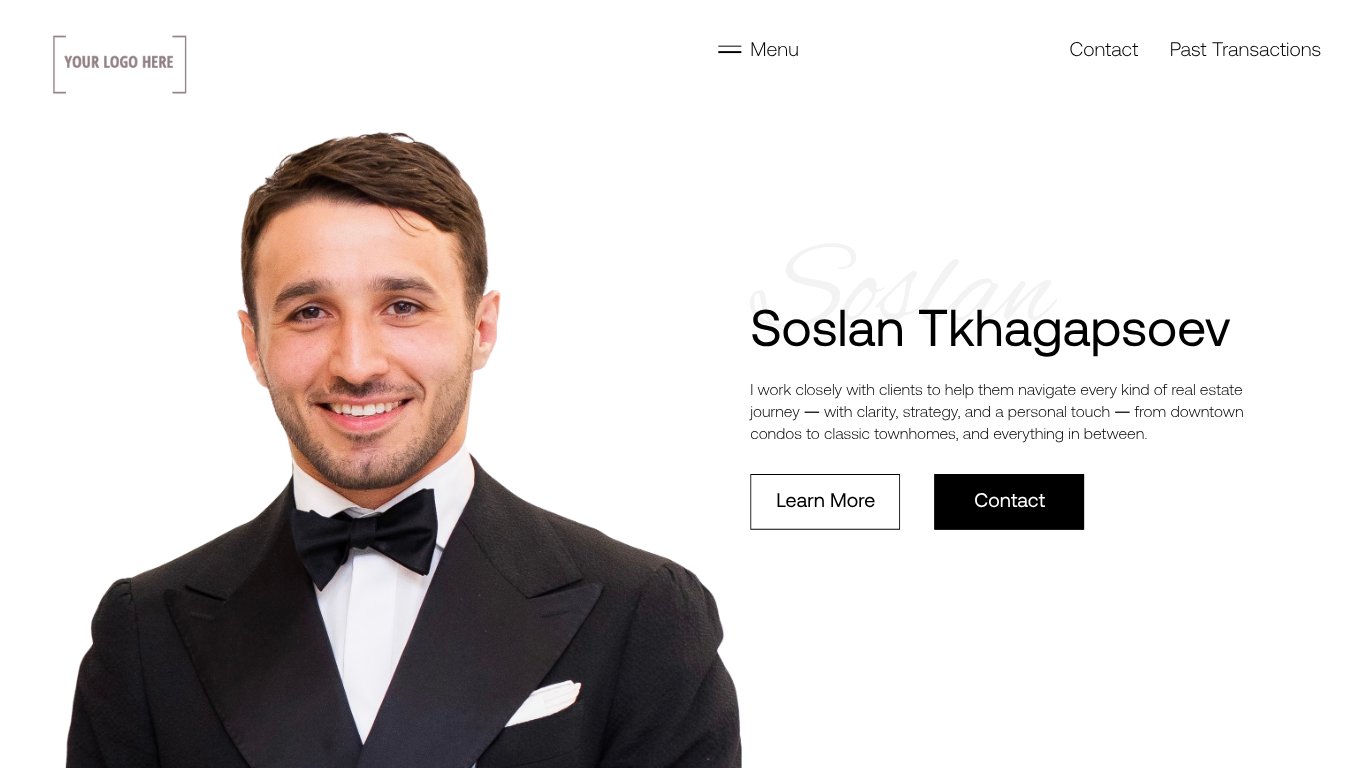Click the right bracket of the logo
This screenshot has width=1366, height=768.
[180, 64]
